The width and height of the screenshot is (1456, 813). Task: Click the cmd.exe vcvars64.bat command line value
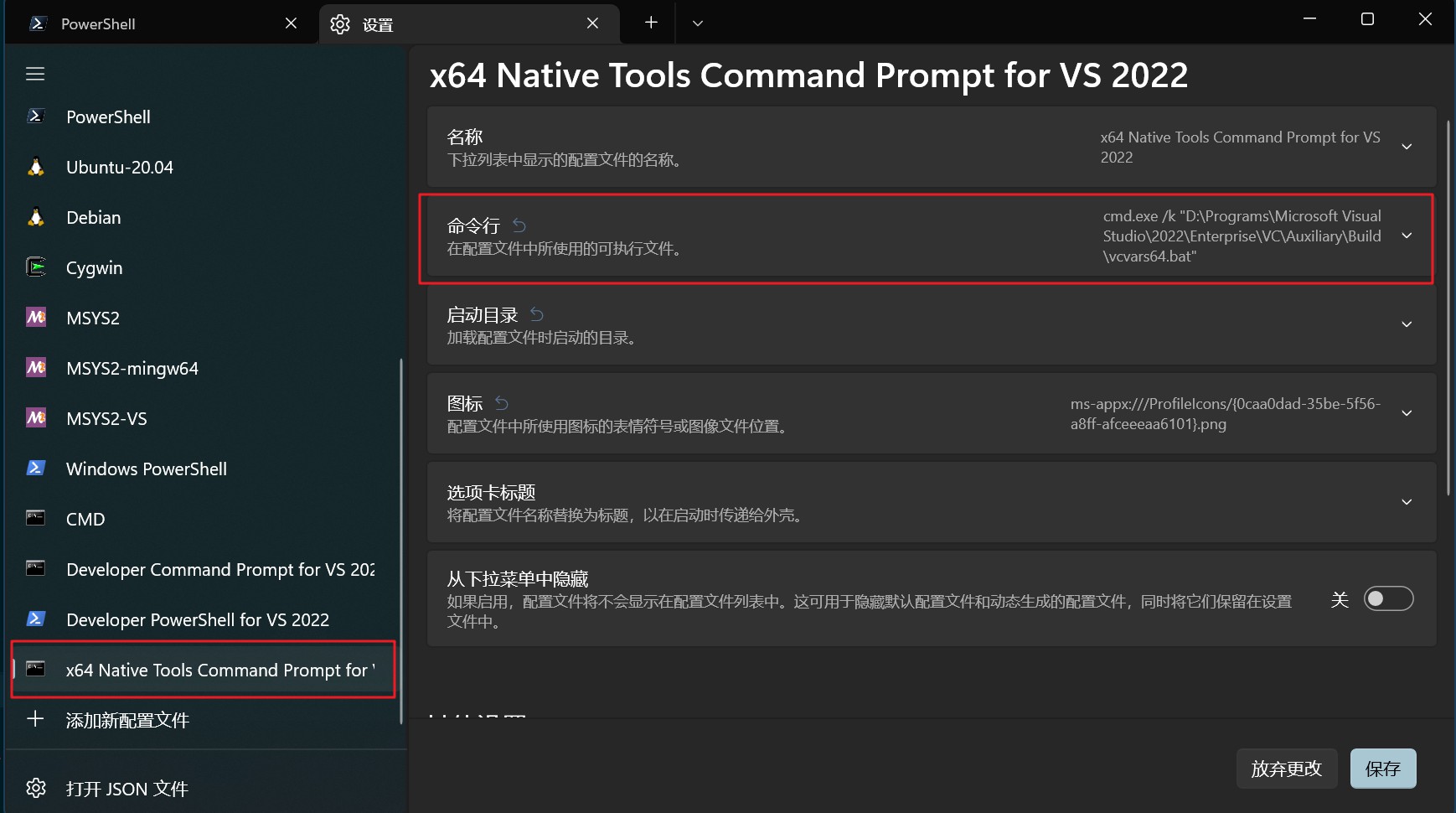[1242, 236]
